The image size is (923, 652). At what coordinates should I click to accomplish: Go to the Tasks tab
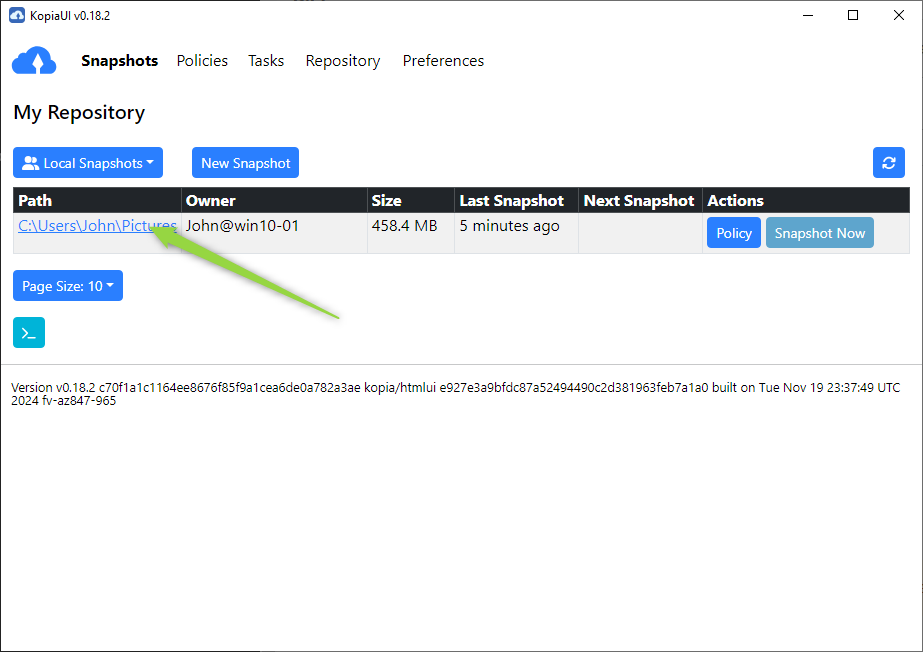click(x=266, y=61)
